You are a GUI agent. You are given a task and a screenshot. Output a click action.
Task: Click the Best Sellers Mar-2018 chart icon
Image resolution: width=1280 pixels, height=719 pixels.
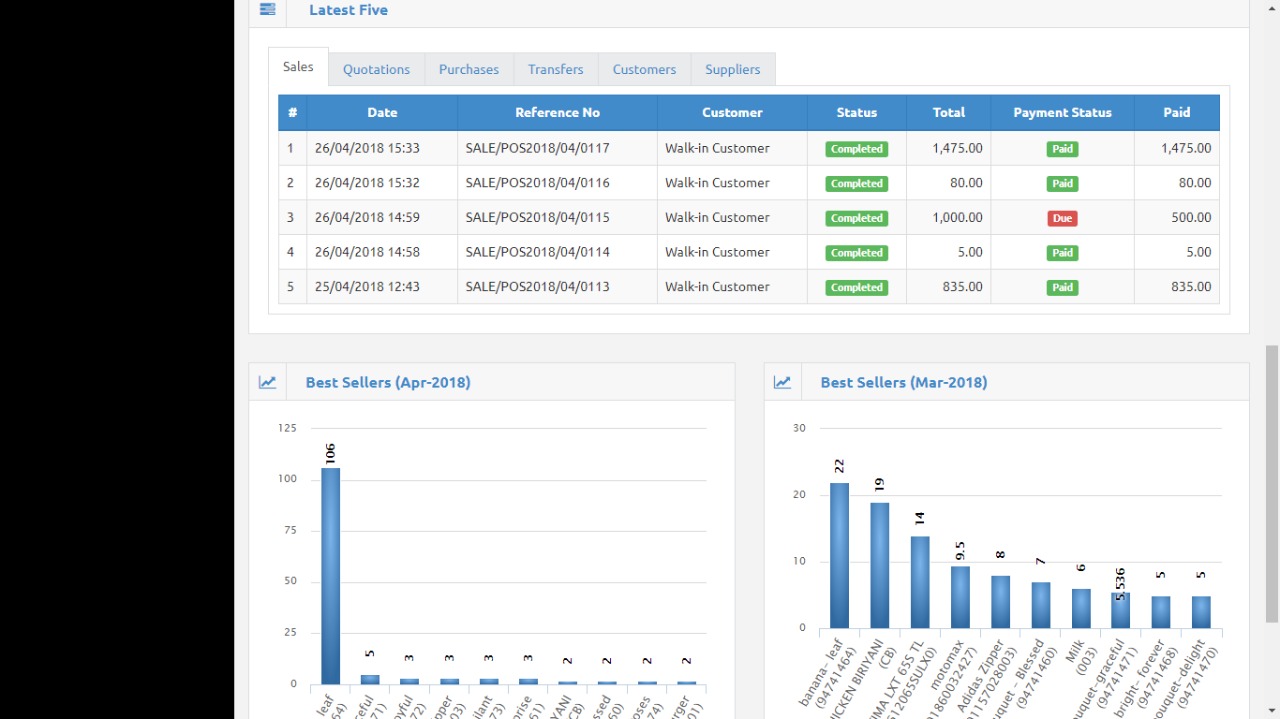pos(782,382)
